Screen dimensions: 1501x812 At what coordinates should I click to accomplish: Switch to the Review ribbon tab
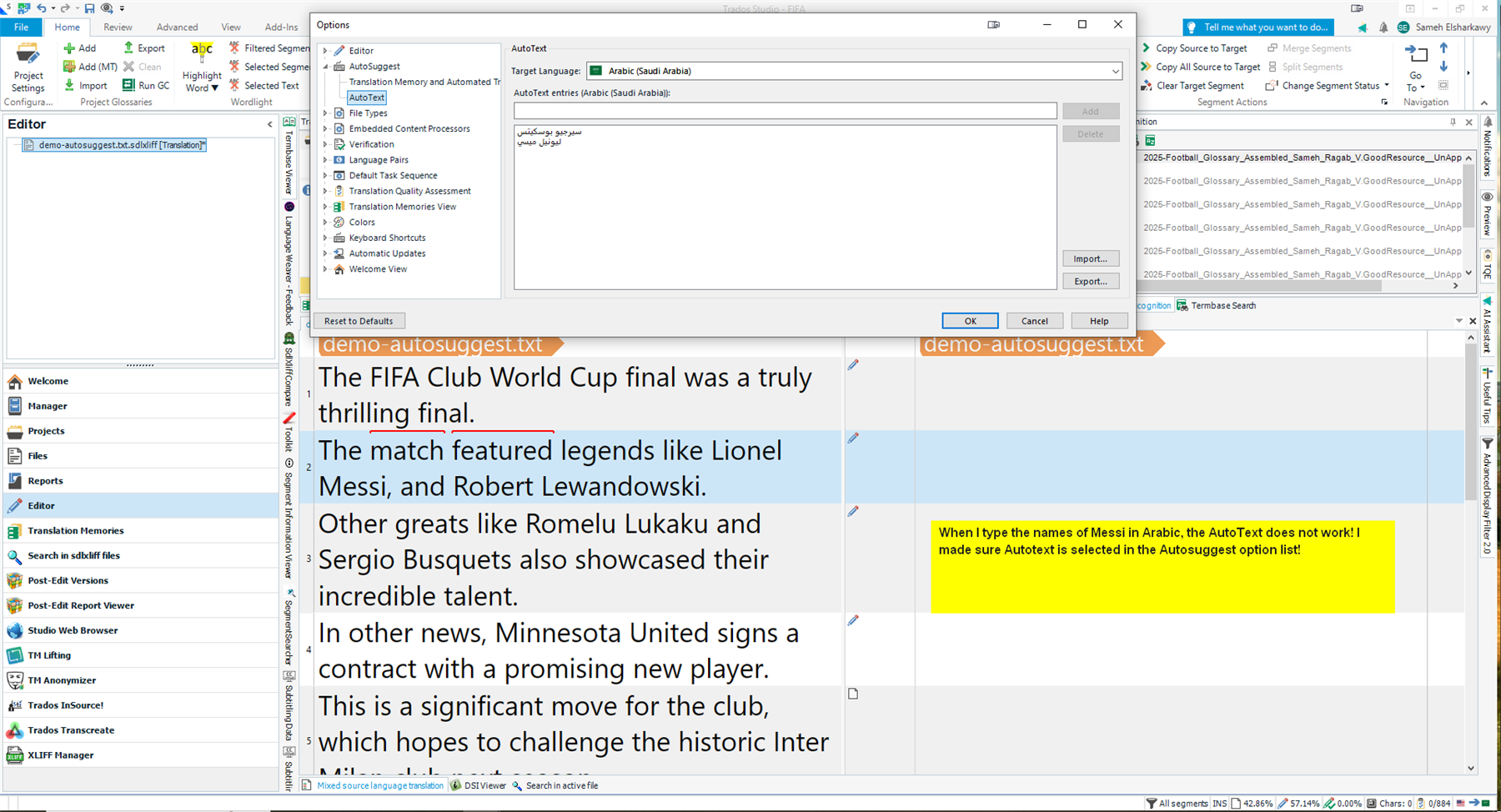click(x=118, y=28)
